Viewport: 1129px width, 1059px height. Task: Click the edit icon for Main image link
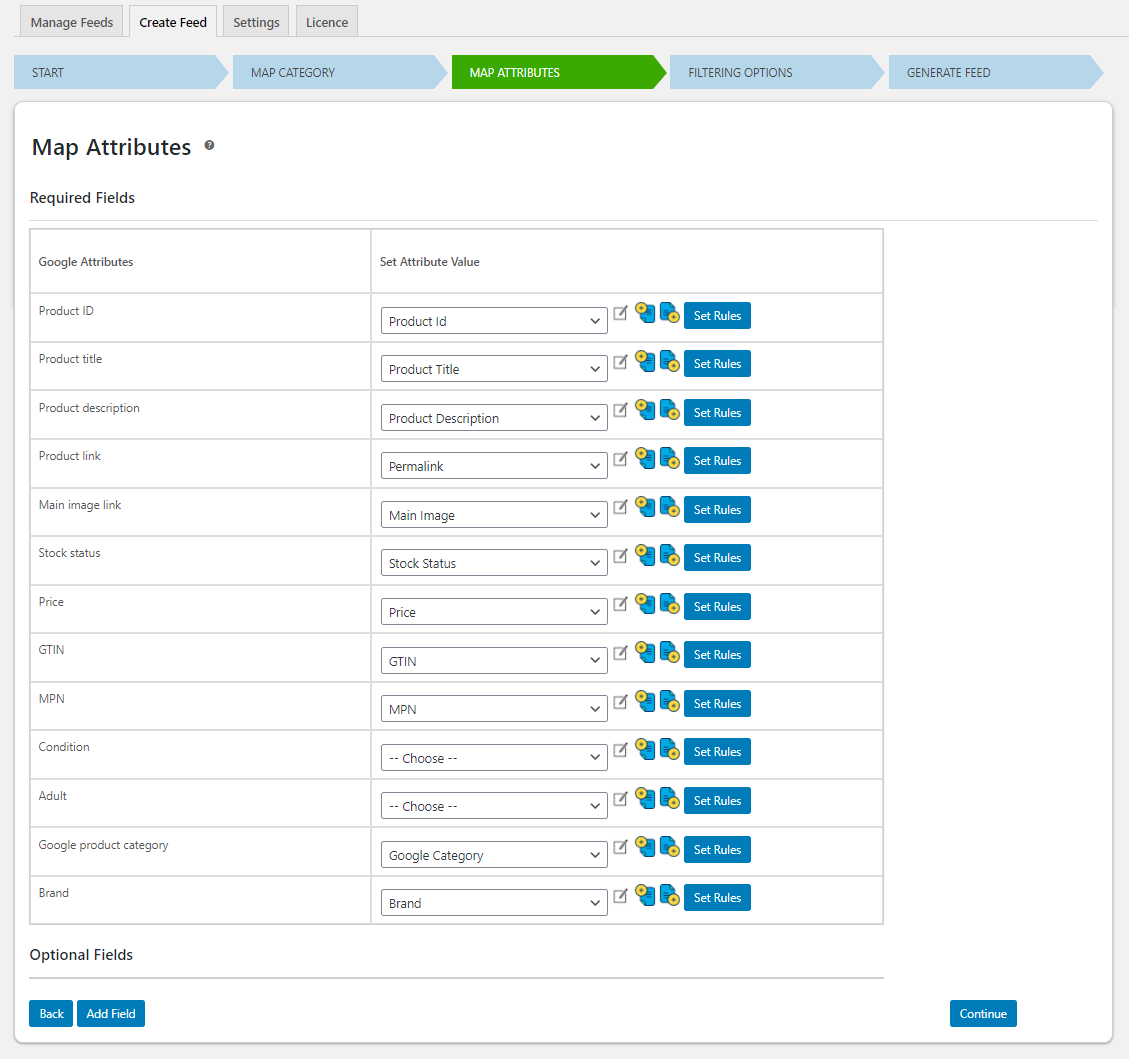(620, 507)
